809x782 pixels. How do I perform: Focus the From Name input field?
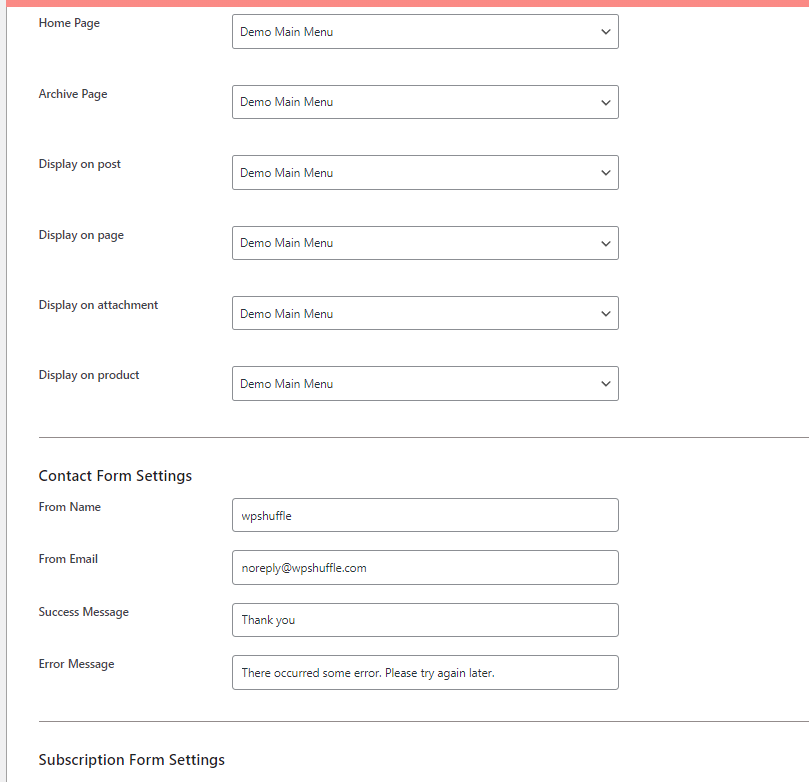pyautogui.click(x=425, y=516)
